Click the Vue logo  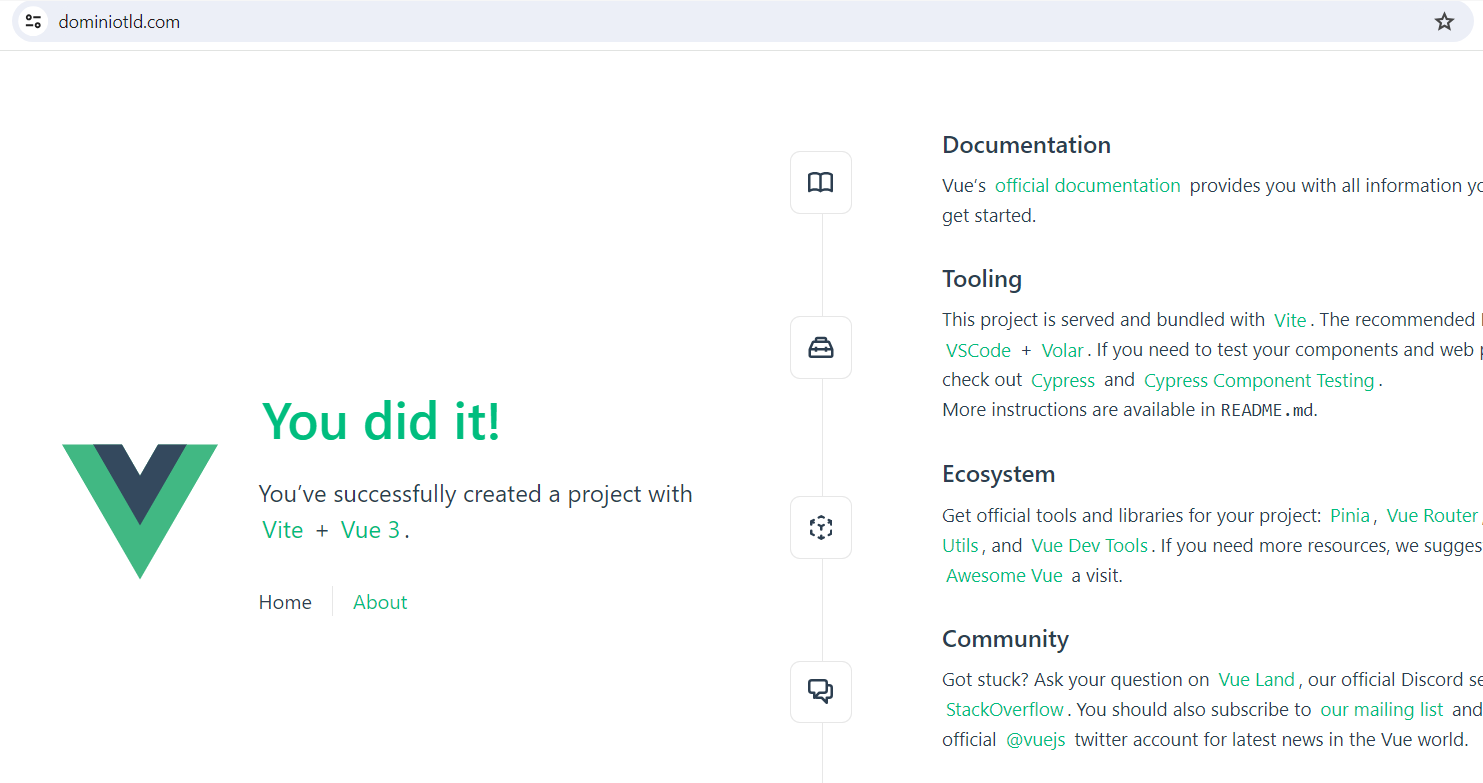coord(140,511)
